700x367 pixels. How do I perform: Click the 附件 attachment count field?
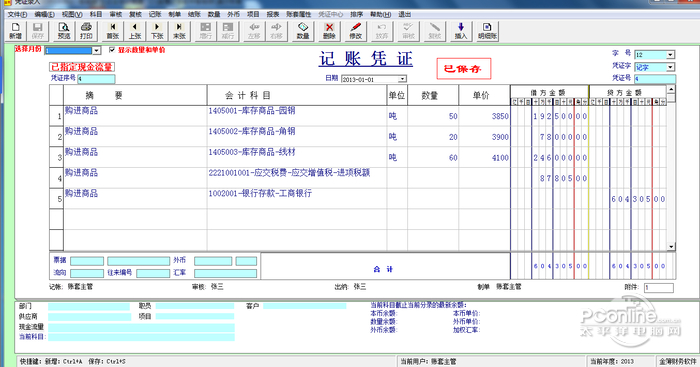(x=658, y=288)
